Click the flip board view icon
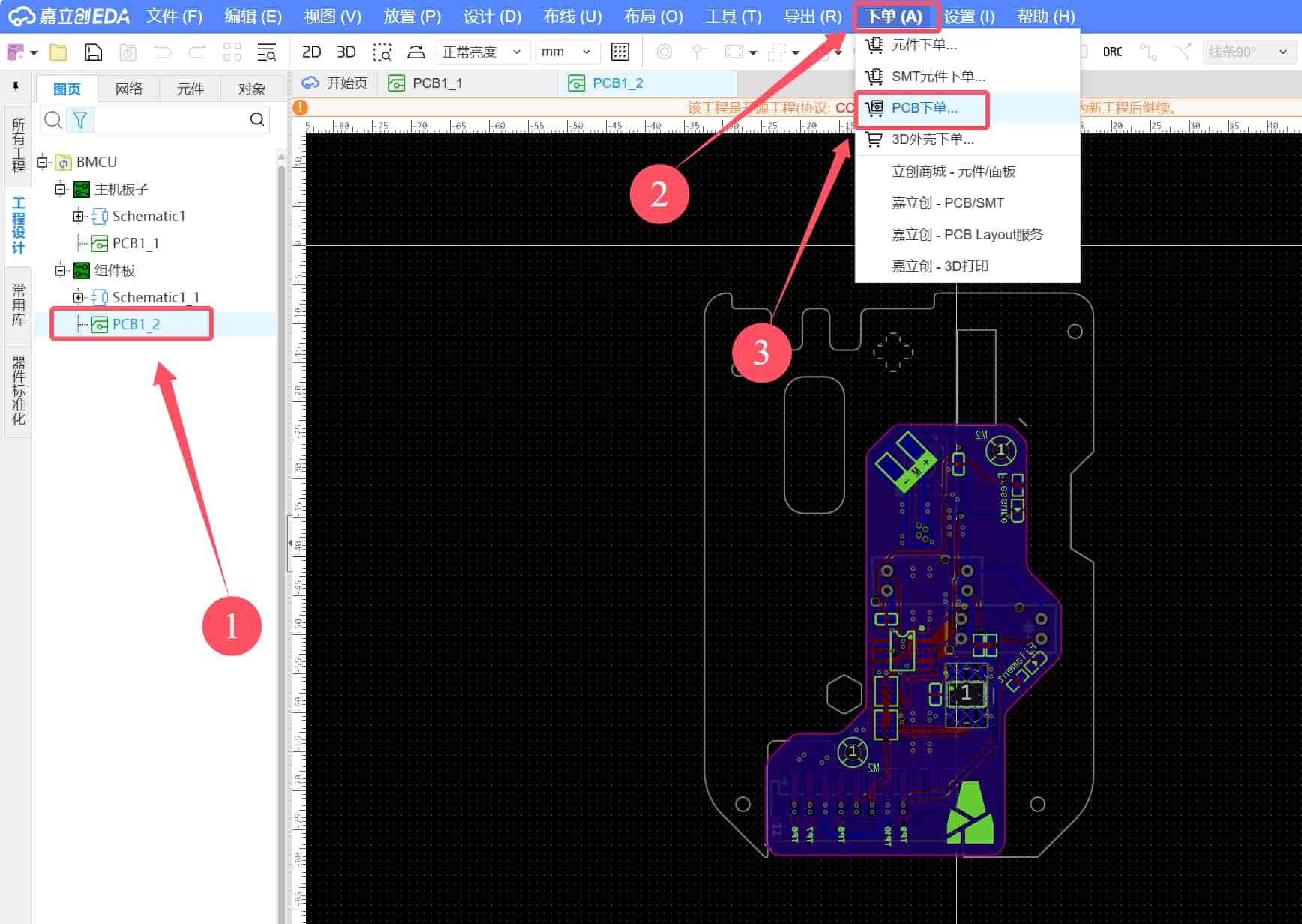This screenshot has height=924, width=1302. click(415, 52)
